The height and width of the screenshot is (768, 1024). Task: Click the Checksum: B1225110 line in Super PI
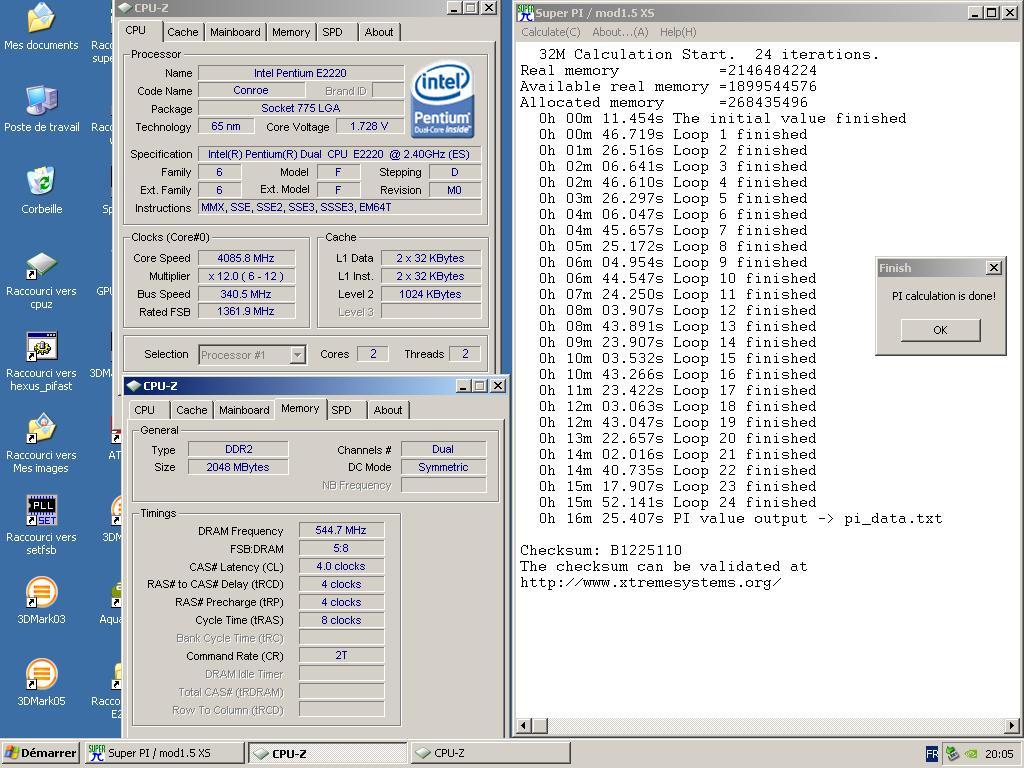click(x=601, y=550)
